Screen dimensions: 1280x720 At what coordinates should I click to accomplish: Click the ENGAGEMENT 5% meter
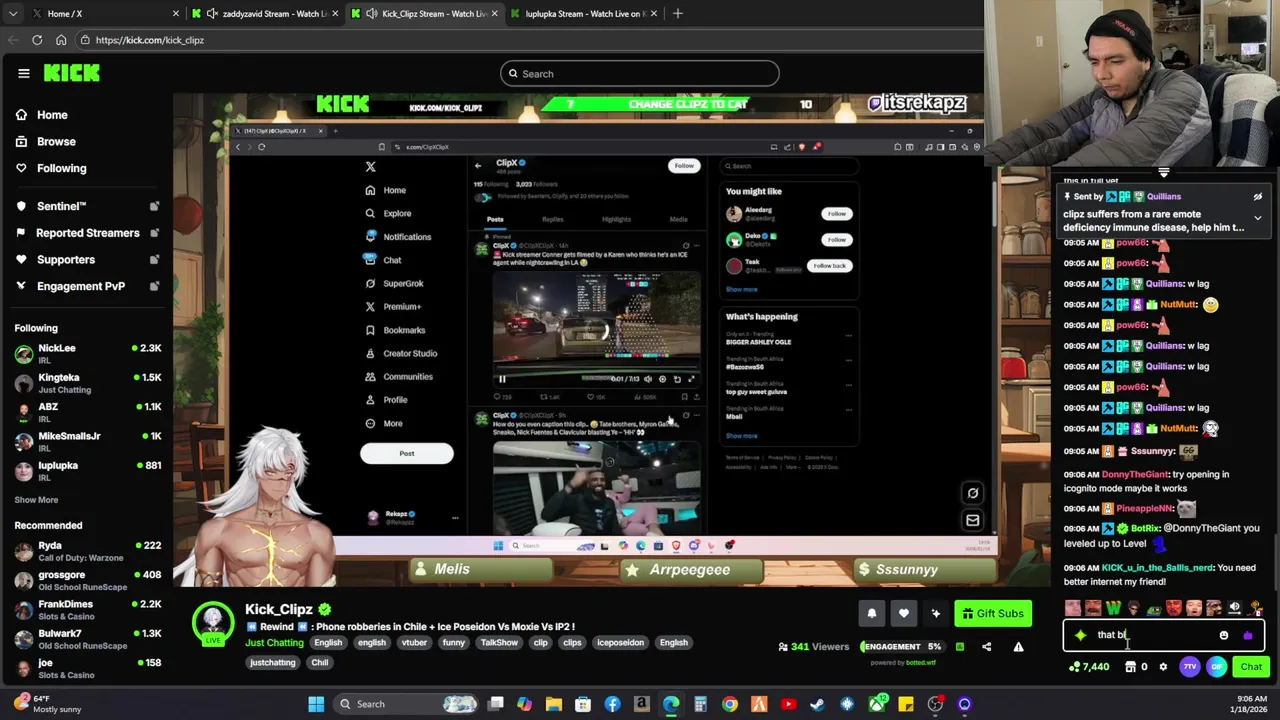click(x=901, y=647)
